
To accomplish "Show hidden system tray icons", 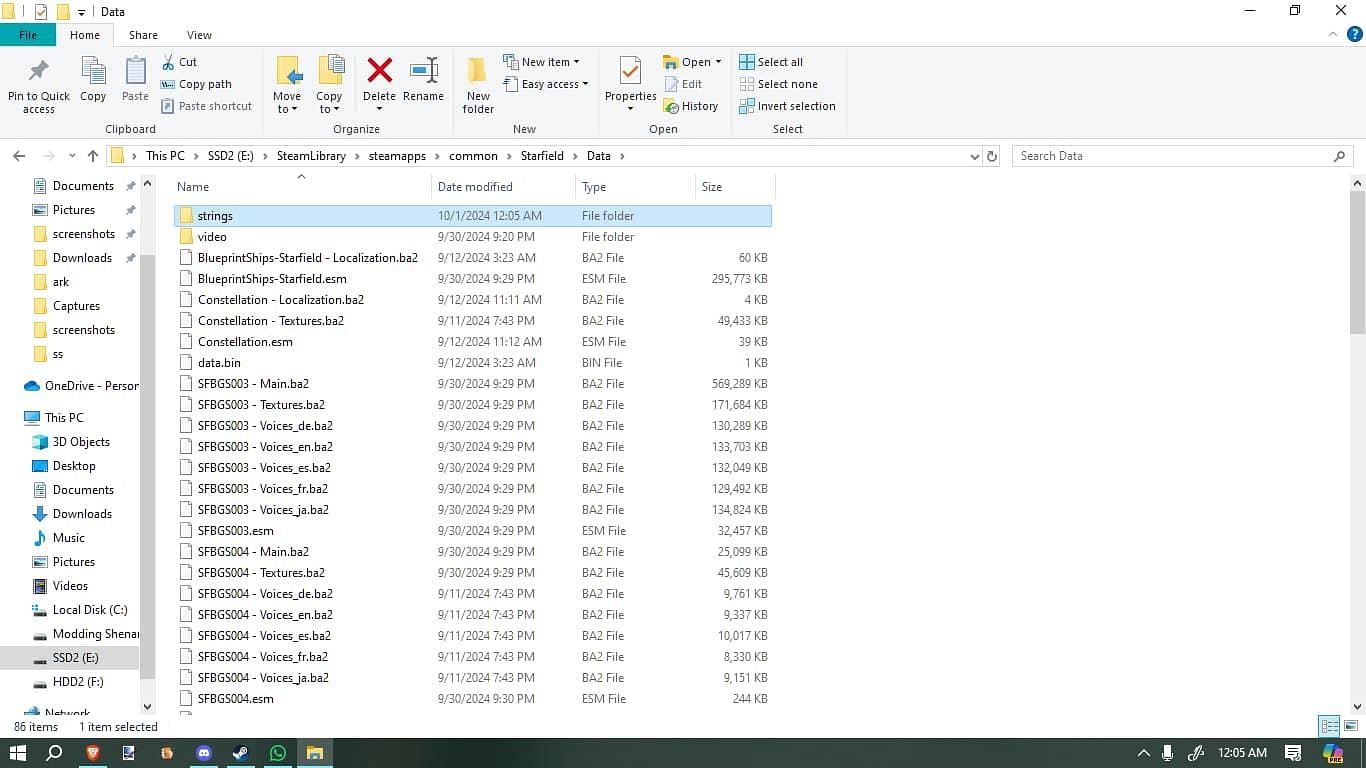I will 1143,753.
